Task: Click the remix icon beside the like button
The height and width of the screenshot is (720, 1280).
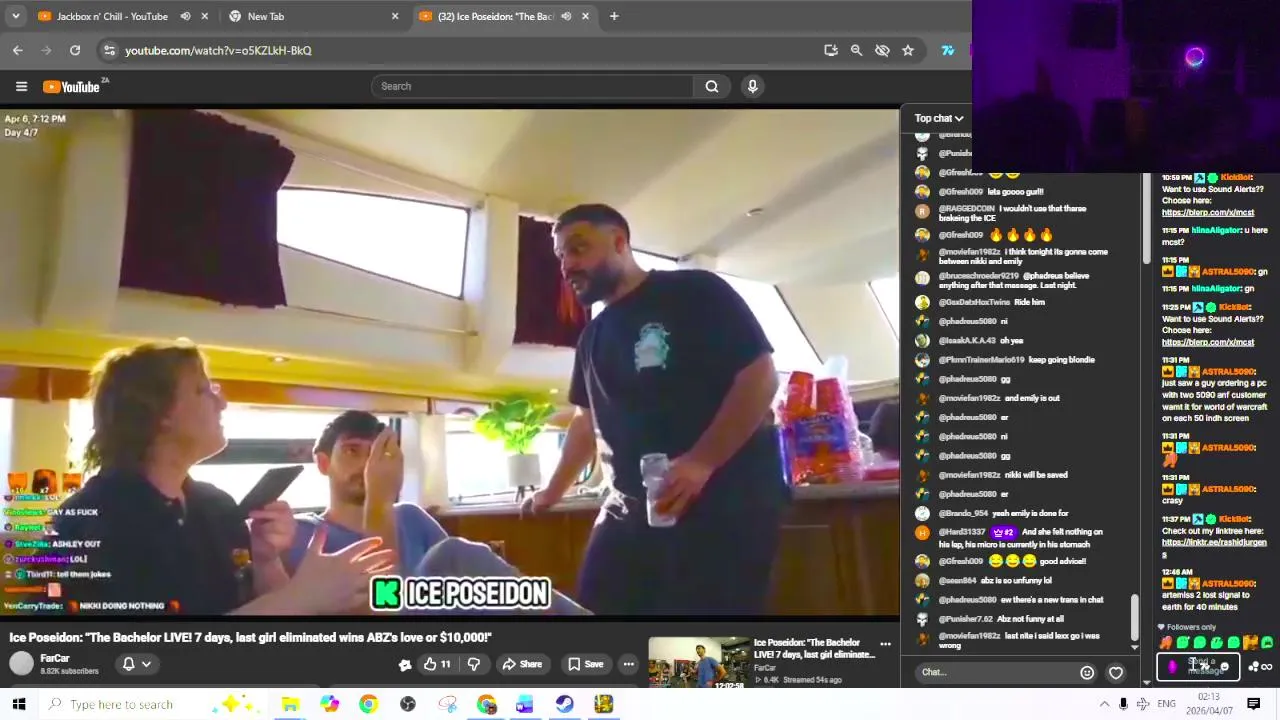Action: pos(405,664)
